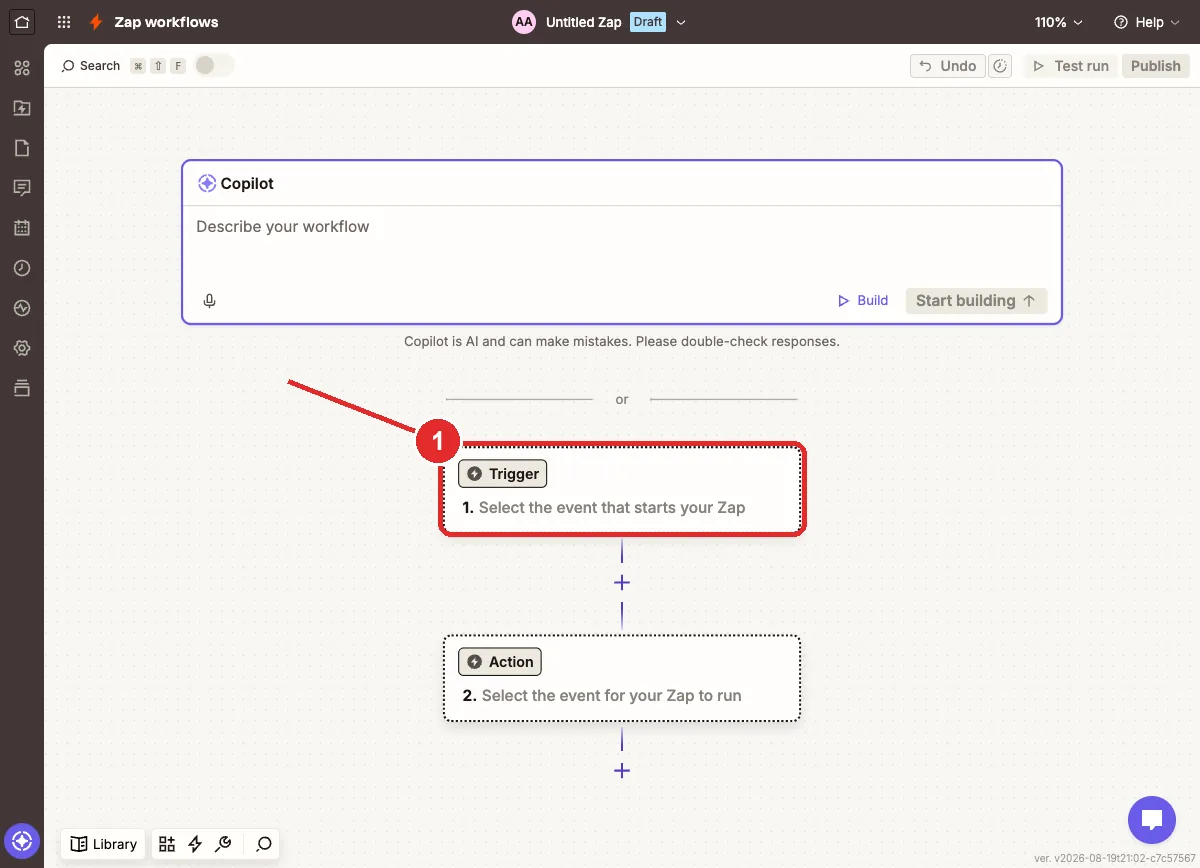Click the Draft status badge

pyautogui.click(x=648, y=22)
